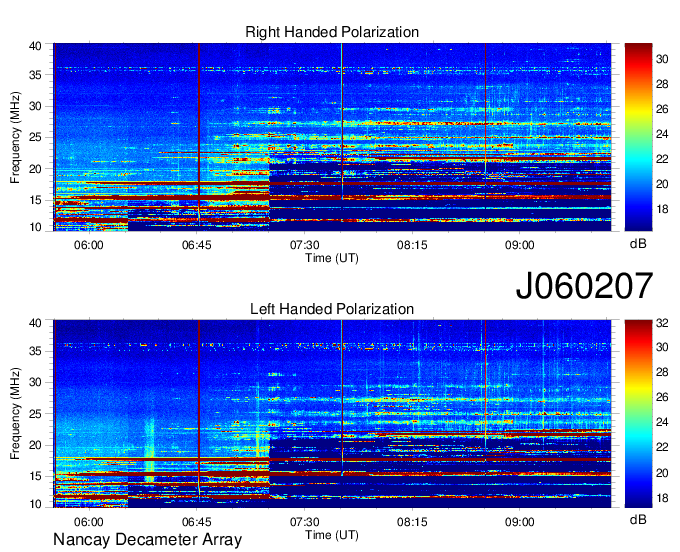The width and height of the screenshot is (680, 552).
Task: Click 'Time (UT)' label under bottom plot
Action: (332, 535)
